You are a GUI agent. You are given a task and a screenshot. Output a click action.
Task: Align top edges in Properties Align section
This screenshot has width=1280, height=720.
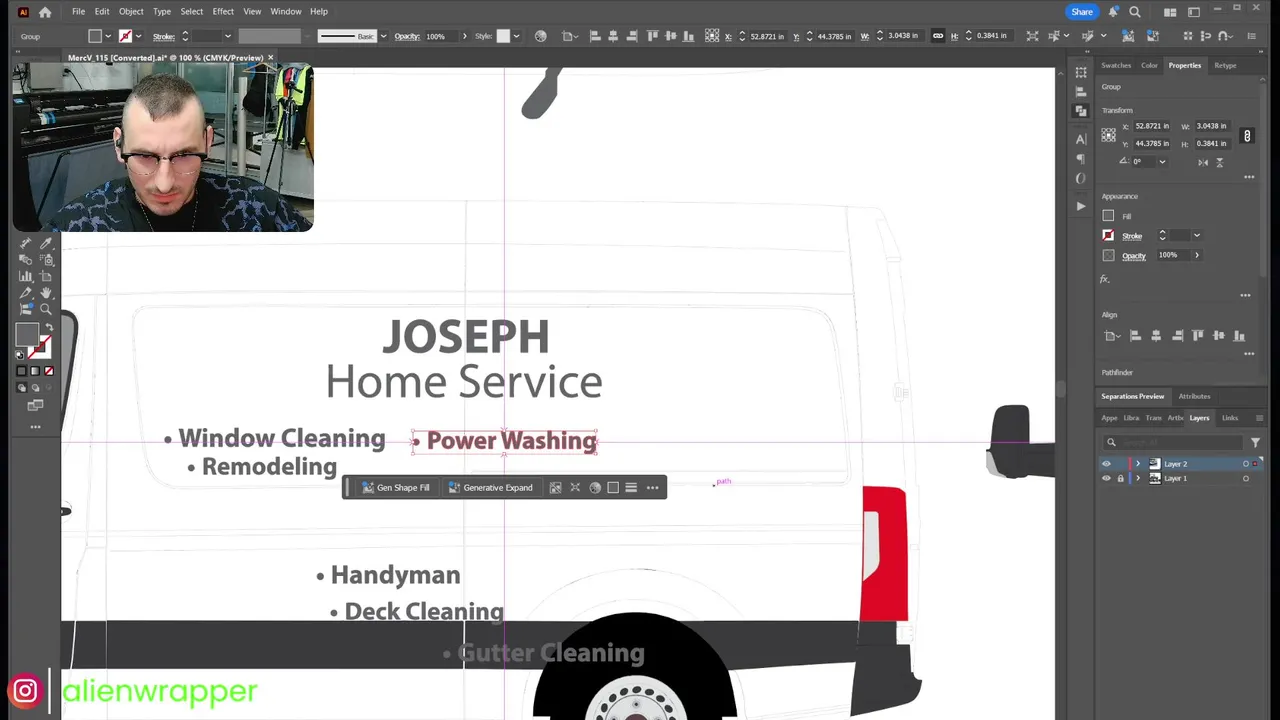click(1198, 336)
